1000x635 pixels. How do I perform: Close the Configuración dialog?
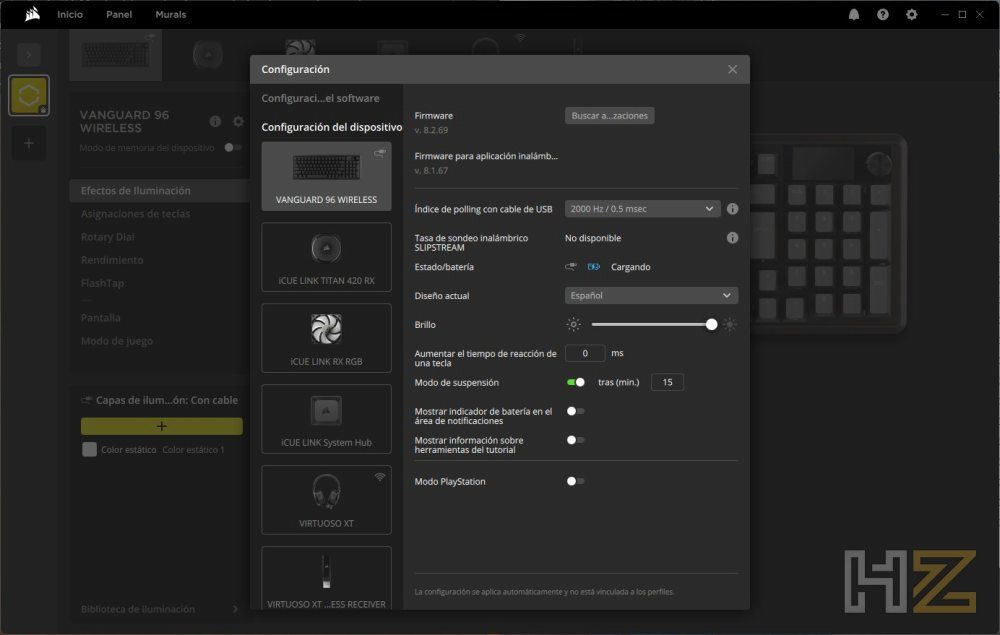click(732, 69)
